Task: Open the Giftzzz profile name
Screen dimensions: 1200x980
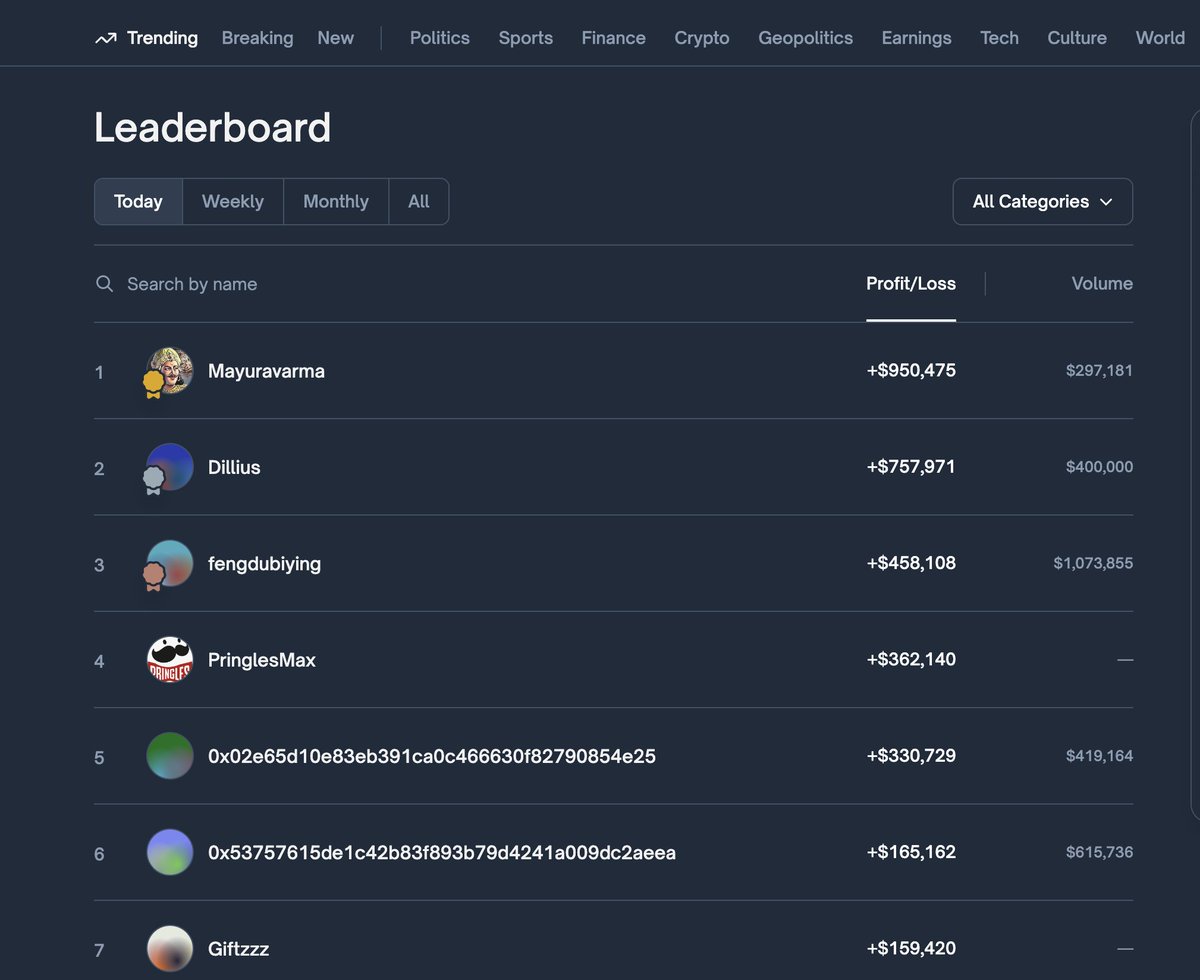Action: 238,949
